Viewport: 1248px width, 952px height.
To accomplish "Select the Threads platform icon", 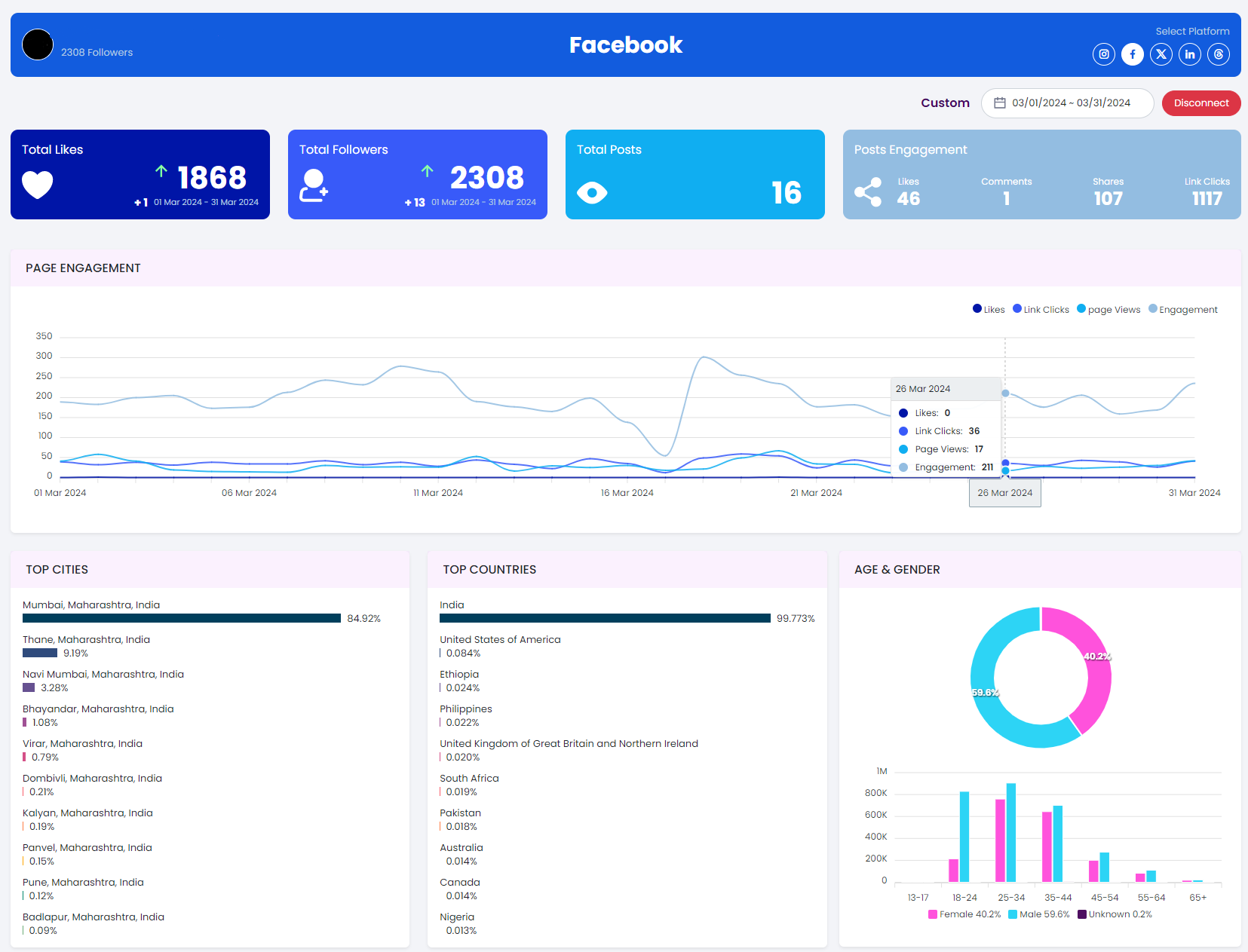I will coord(1218,54).
